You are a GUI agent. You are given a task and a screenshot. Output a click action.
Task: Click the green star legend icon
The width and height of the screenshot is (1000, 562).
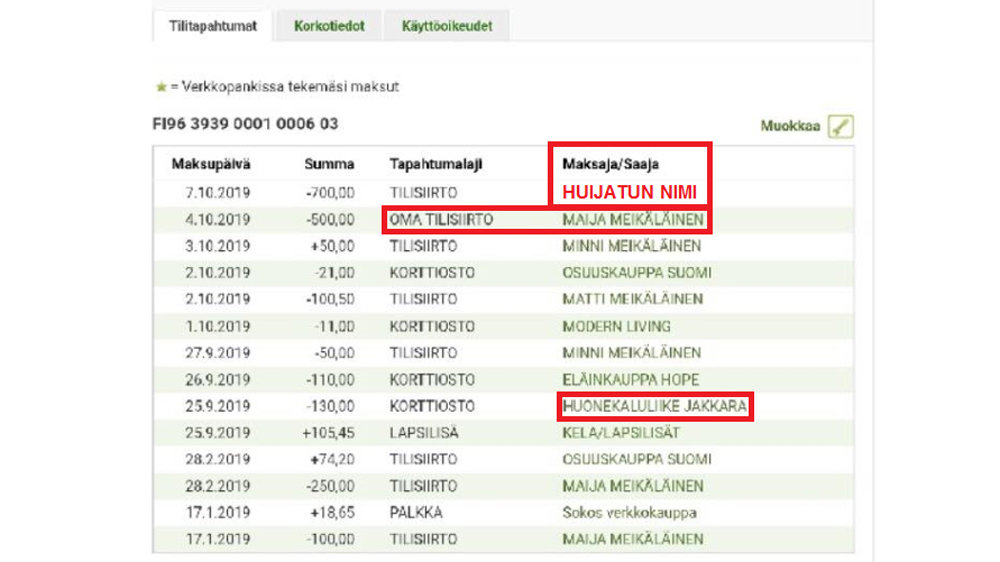pyautogui.click(x=161, y=87)
